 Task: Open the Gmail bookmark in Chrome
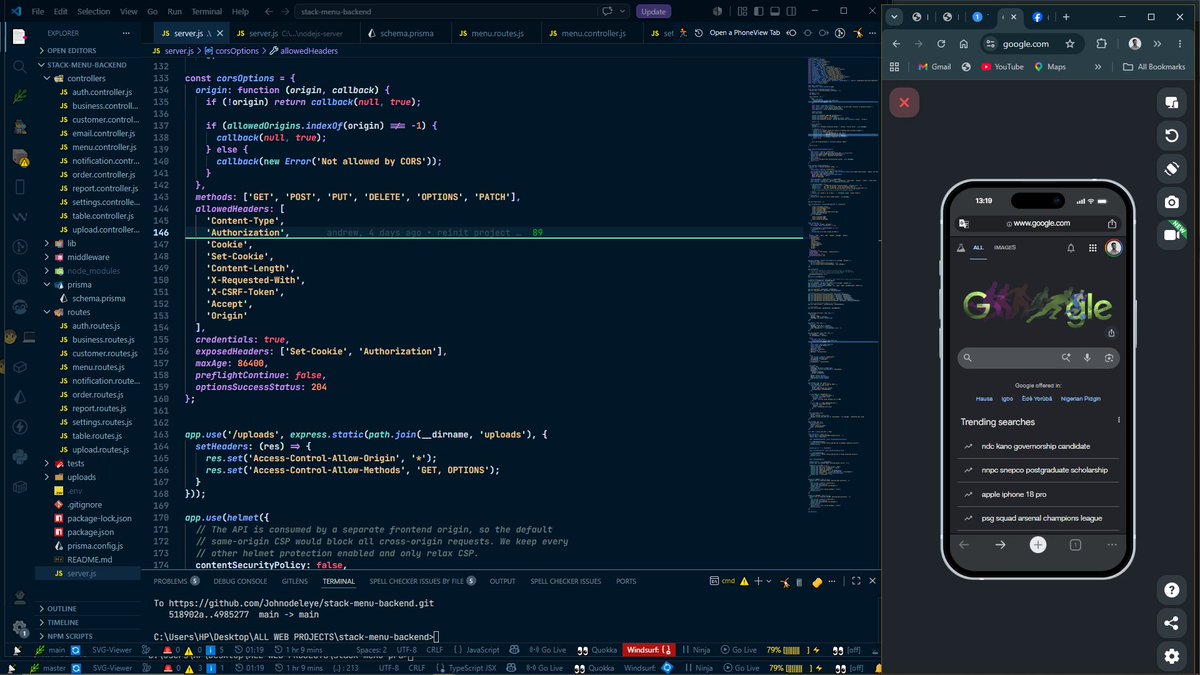click(935, 67)
